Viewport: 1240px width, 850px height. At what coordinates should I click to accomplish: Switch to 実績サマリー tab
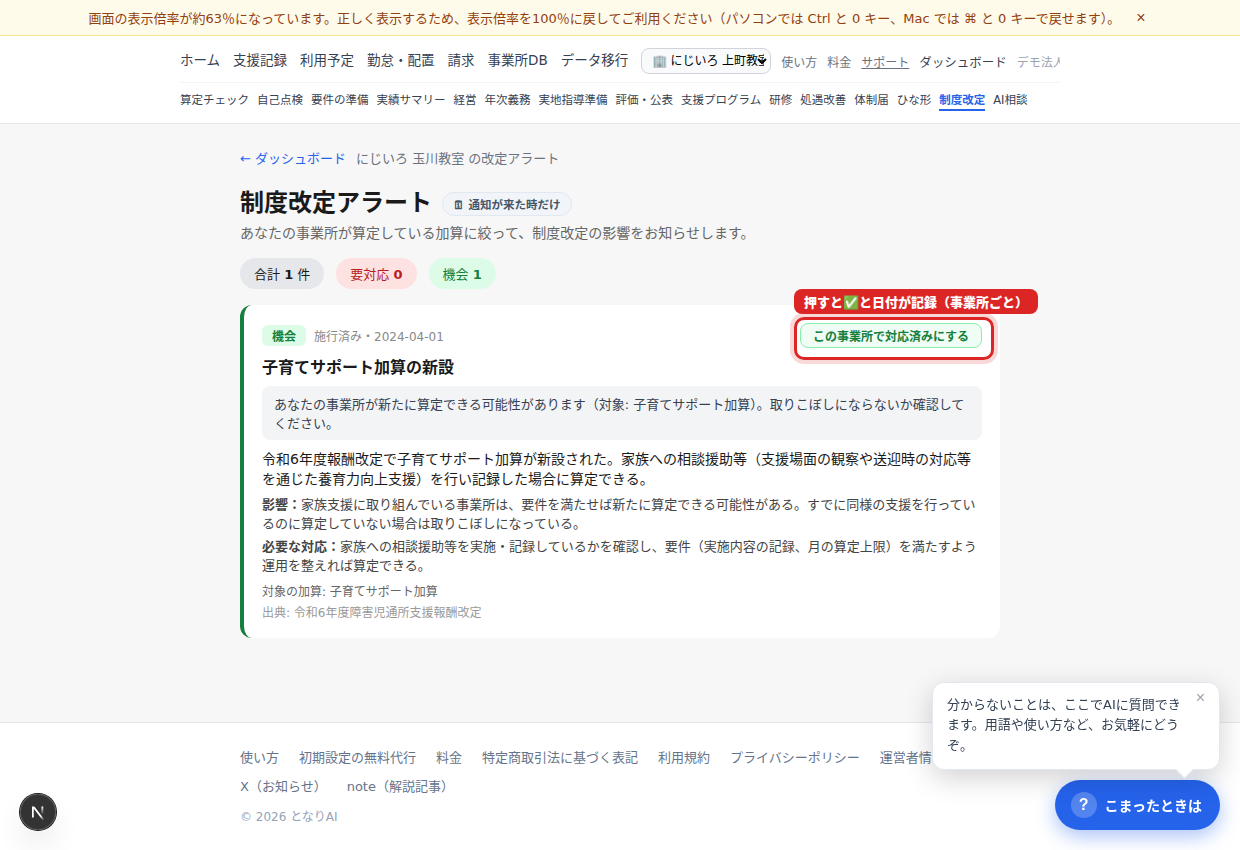411,100
